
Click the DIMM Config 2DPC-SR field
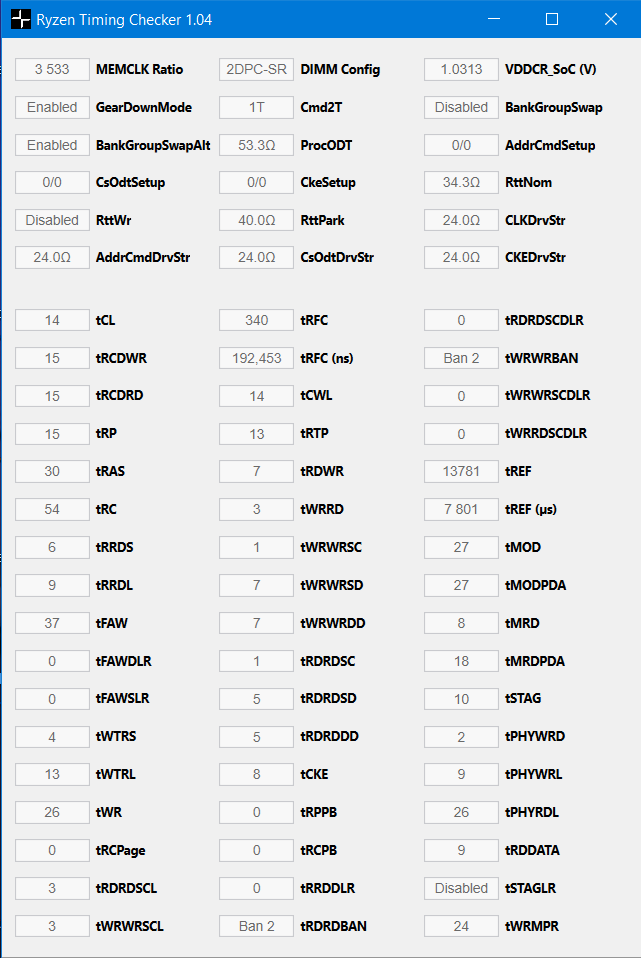257,70
